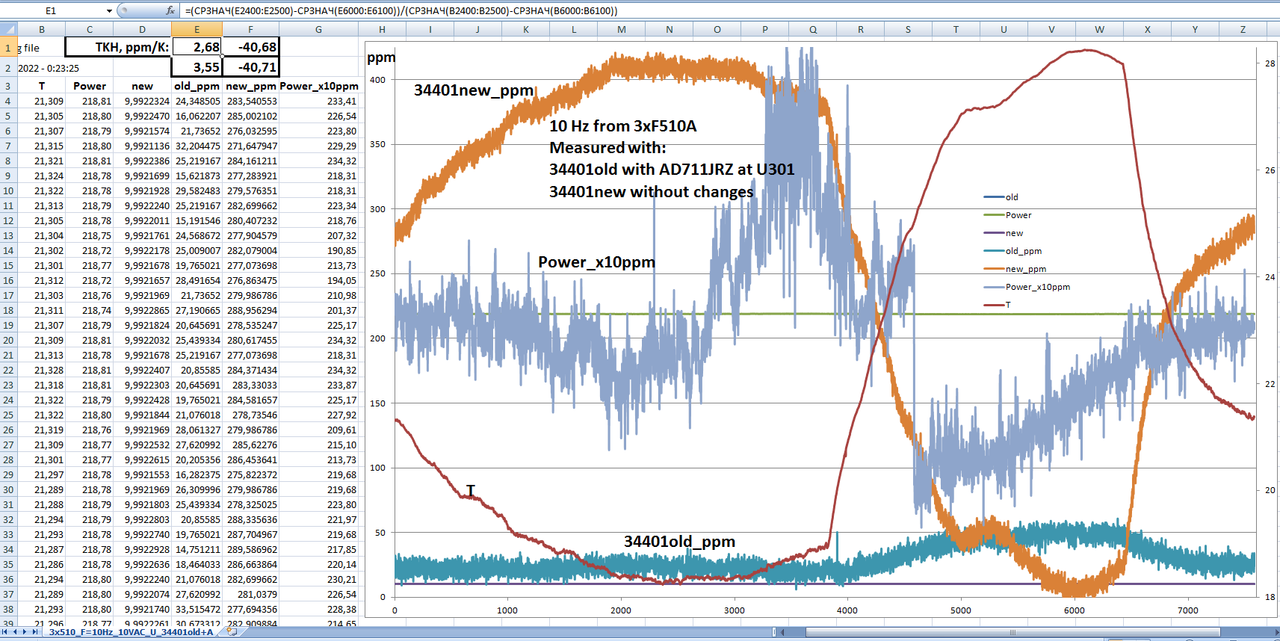Screen dimensions: 1280x641
Task: Click cell with value 283,540553
Action: tap(250, 101)
